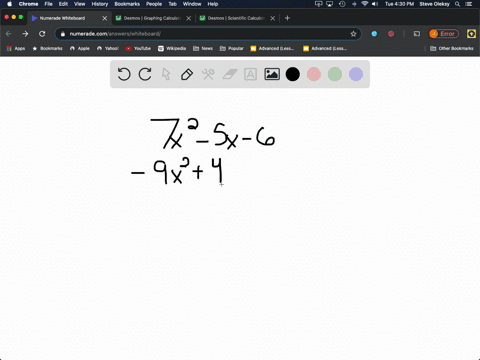Open the Wikipedia bookmark
The height and width of the screenshot is (360, 480).
[x=172, y=48]
